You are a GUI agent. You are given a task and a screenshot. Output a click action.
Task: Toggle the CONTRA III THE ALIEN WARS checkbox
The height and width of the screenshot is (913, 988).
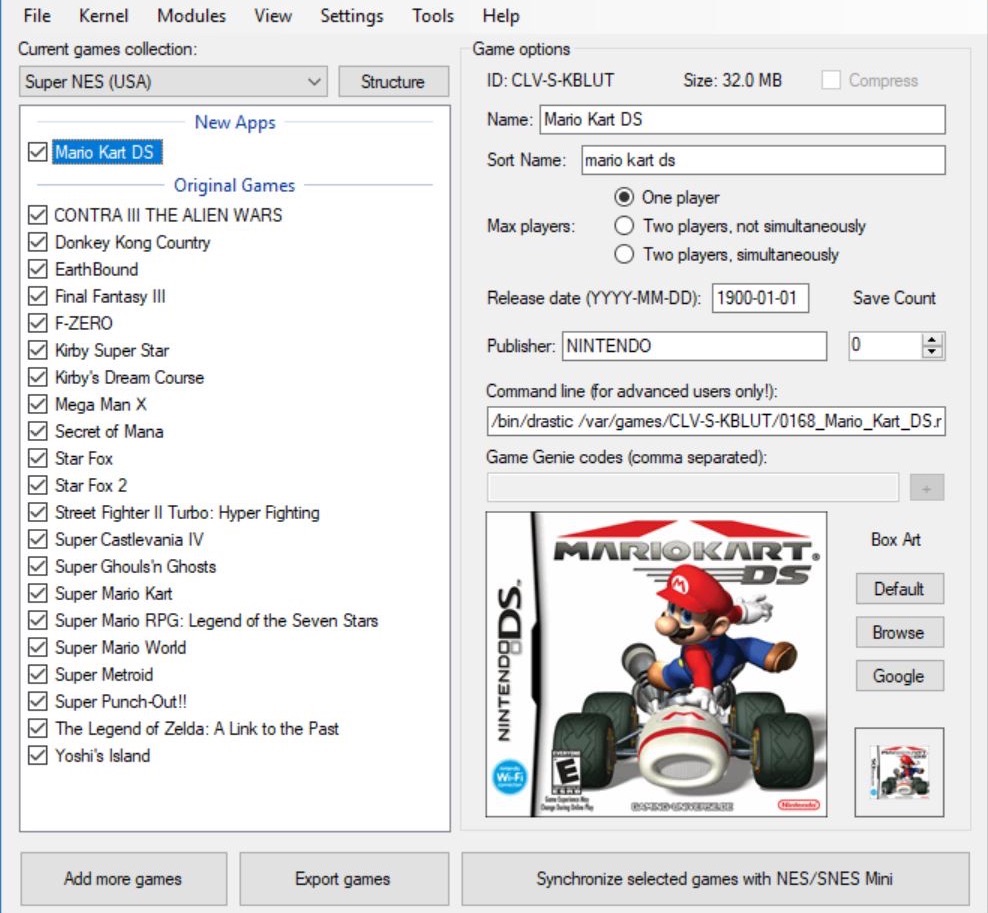point(38,215)
